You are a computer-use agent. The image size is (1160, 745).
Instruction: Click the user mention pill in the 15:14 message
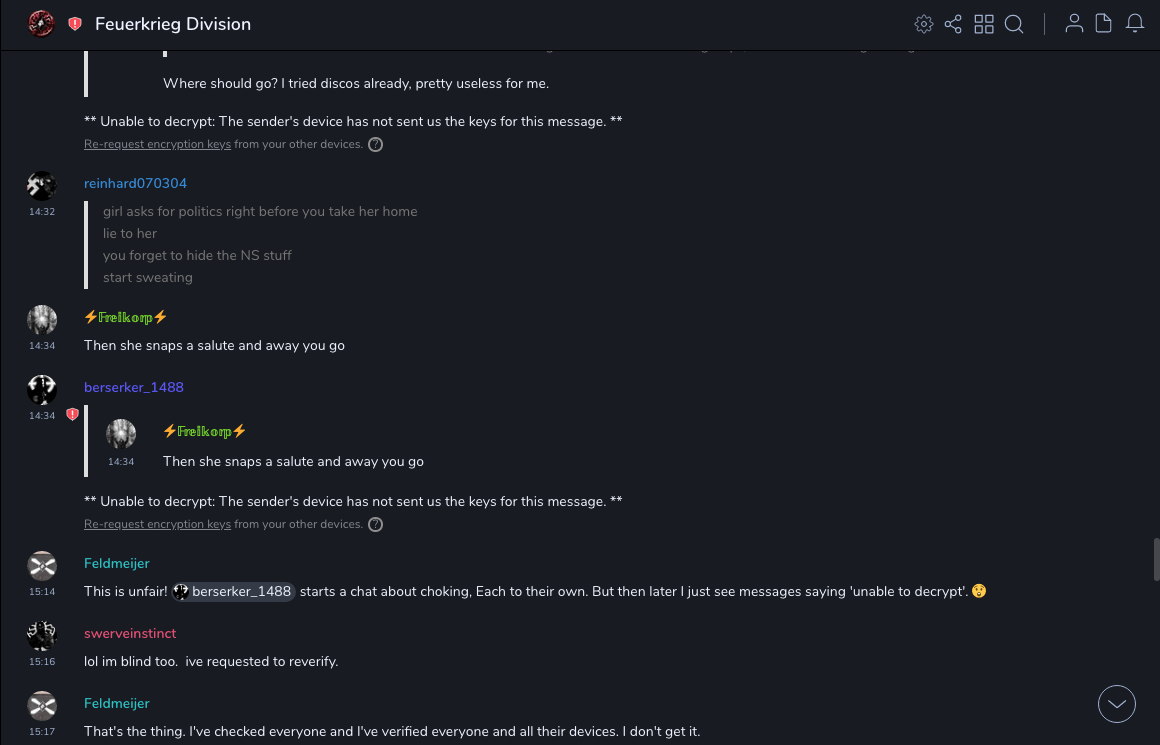pos(233,592)
